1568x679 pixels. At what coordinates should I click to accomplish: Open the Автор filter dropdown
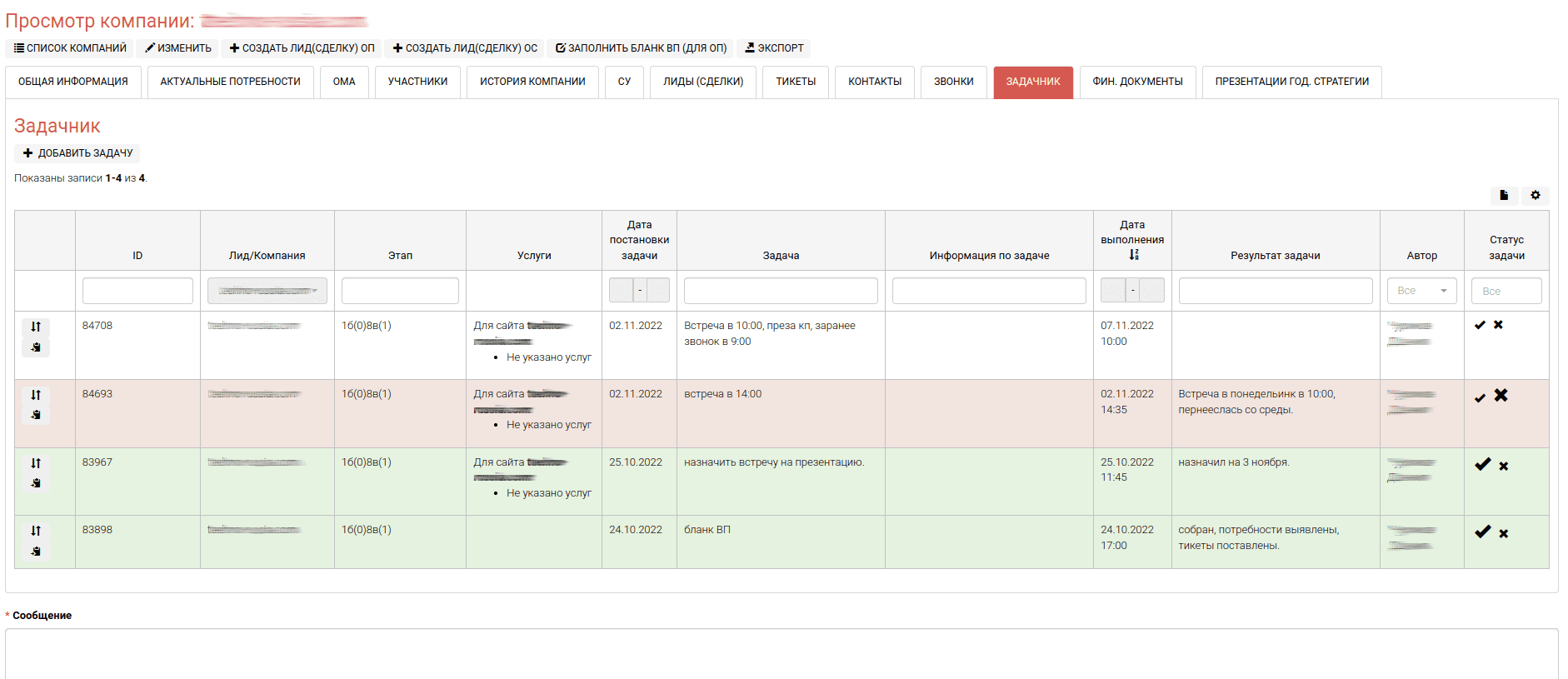tap(1421, 291)
